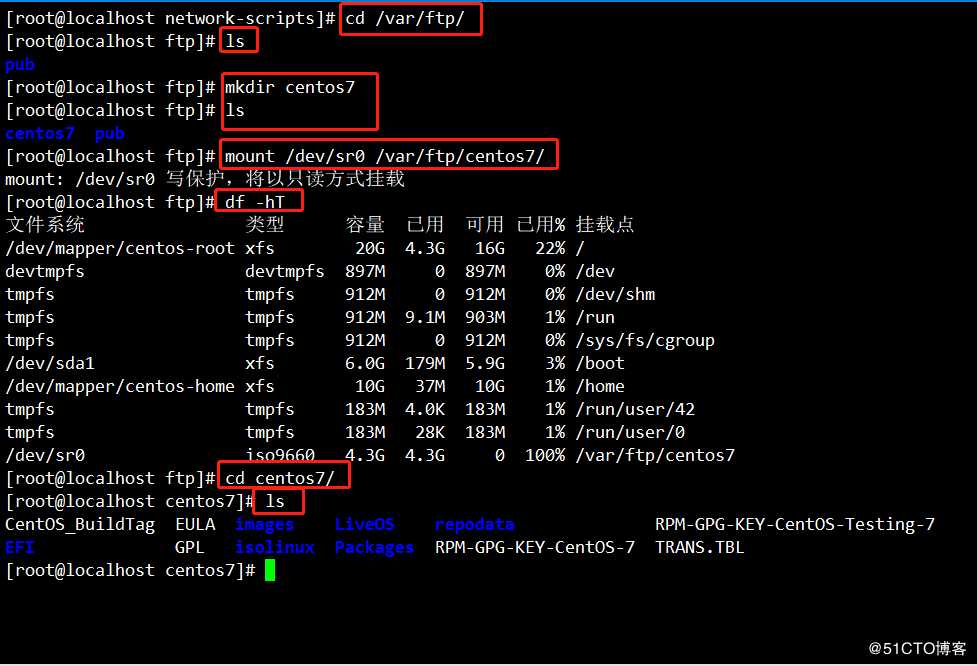
Task: Select the blue 'images' directory name
Action: pos(265,525)
